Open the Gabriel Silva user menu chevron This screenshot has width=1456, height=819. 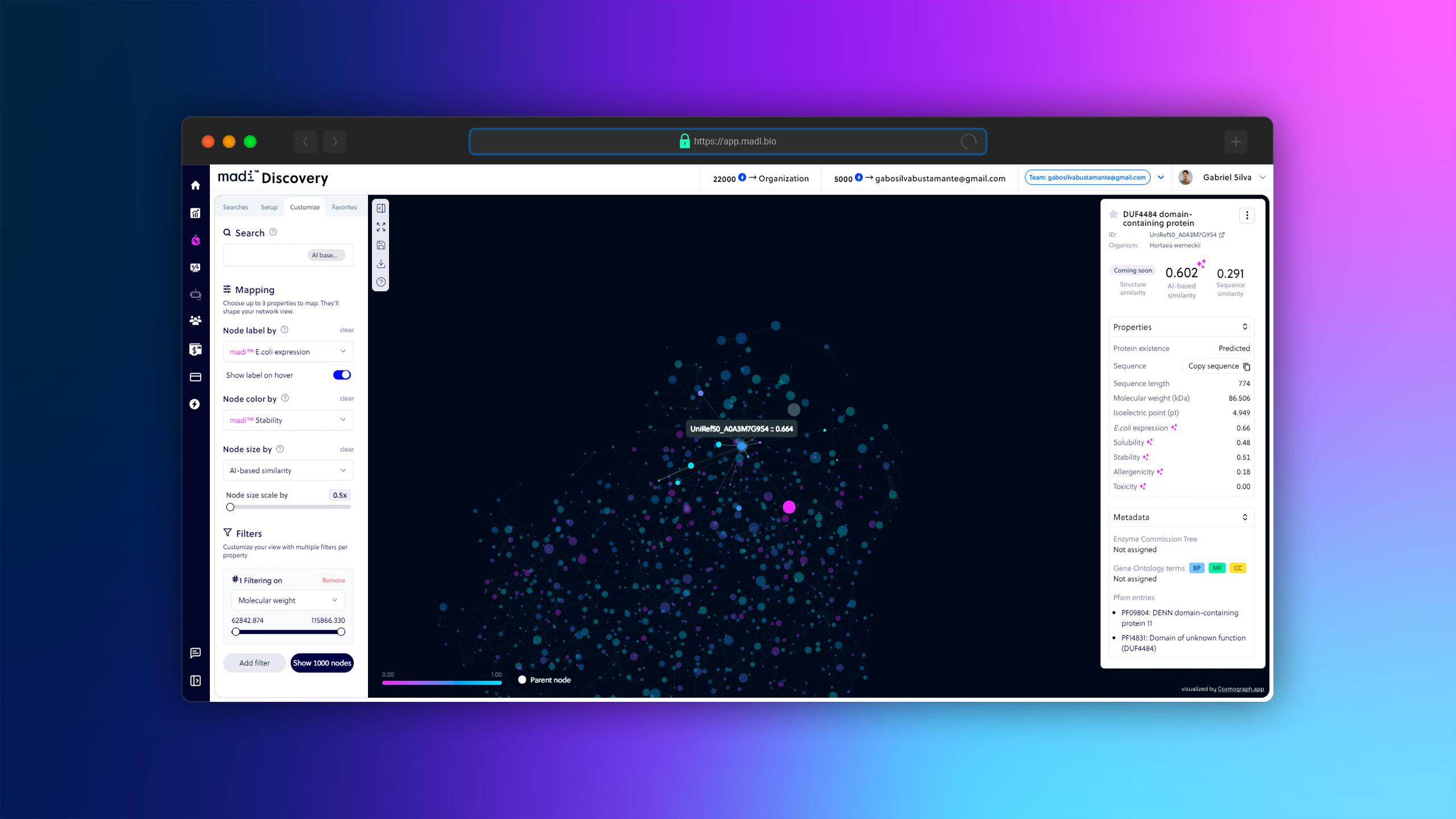coord(1263,177)
